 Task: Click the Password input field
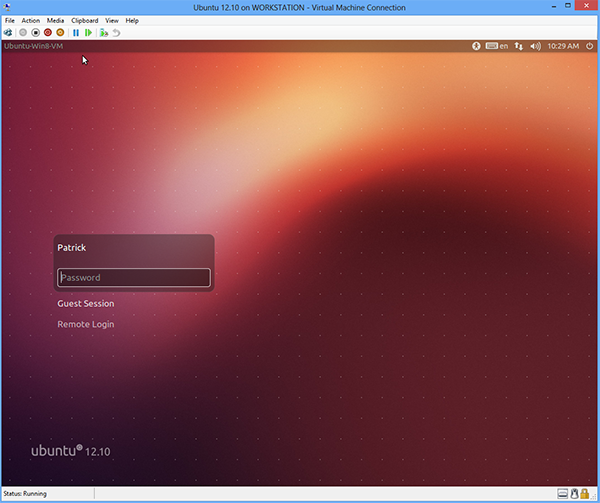(134, 278)
